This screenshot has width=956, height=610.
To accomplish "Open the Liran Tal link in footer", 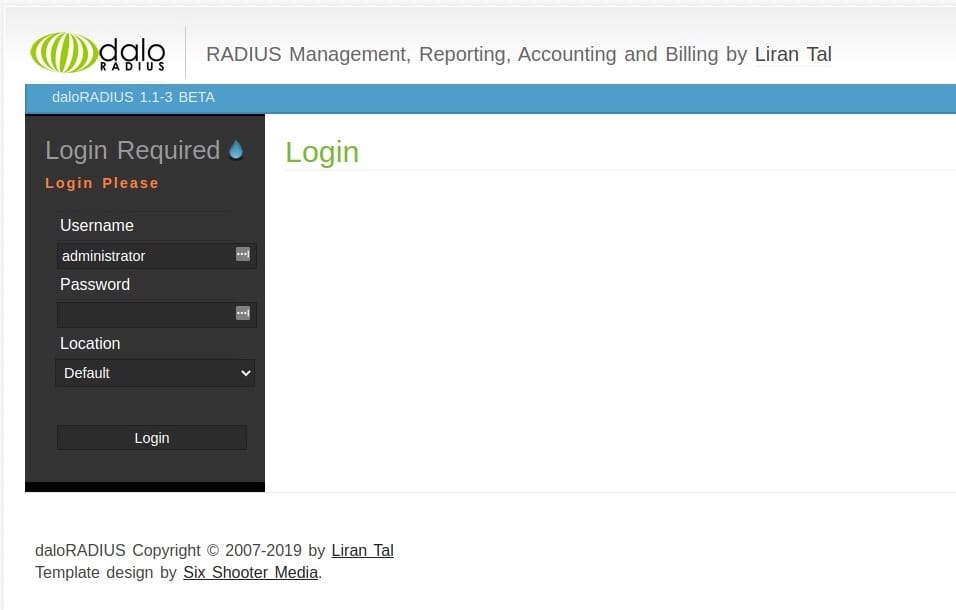I will (363, 550).
